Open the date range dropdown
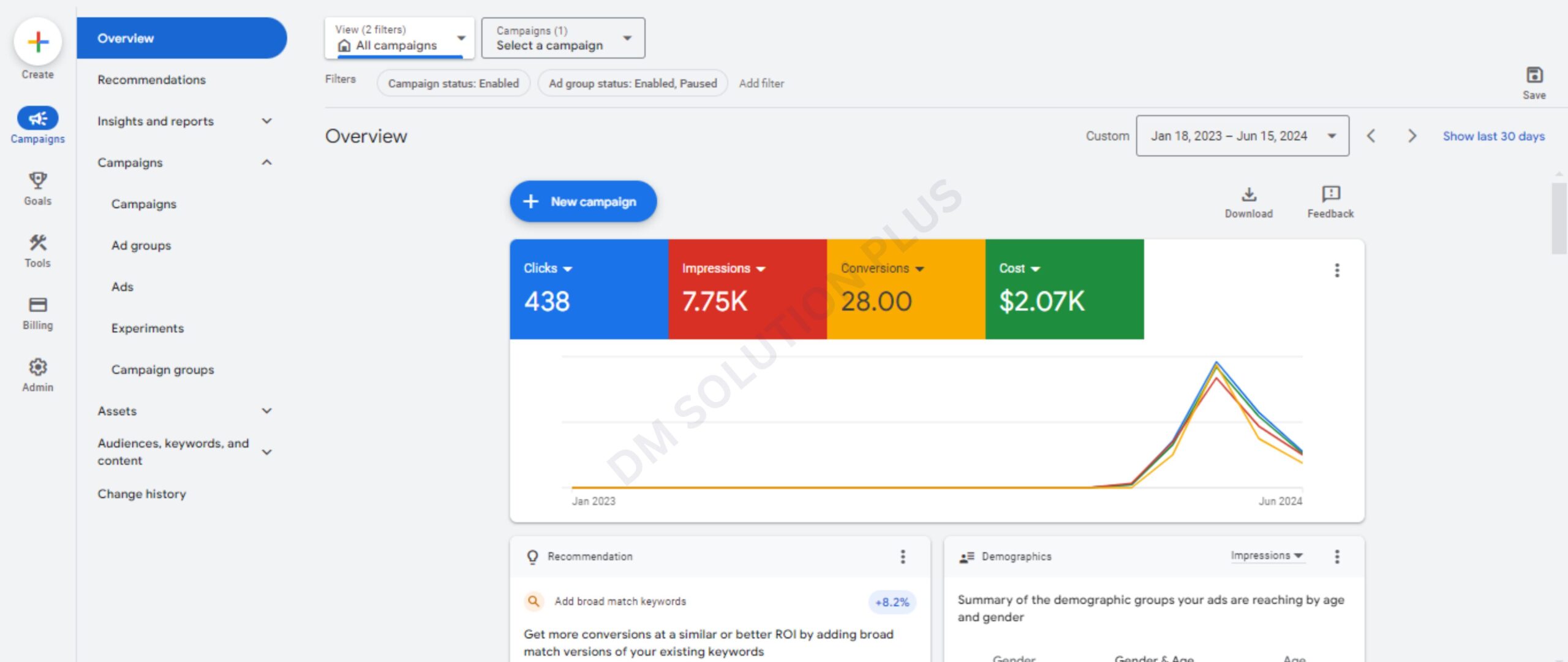The height and width of the screenshot is (662, 1568). click(1242, 136)
